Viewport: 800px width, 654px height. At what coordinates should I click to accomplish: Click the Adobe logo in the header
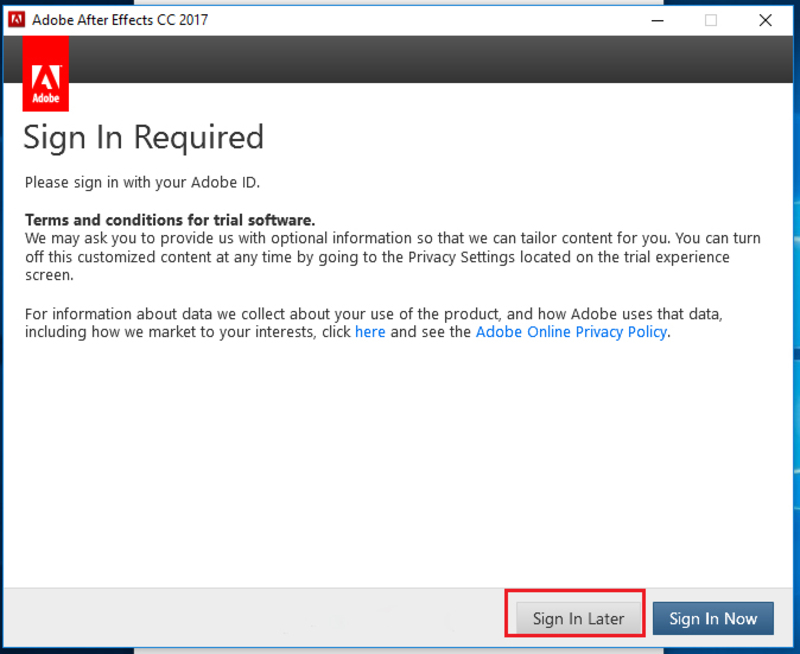click(46, 73)
